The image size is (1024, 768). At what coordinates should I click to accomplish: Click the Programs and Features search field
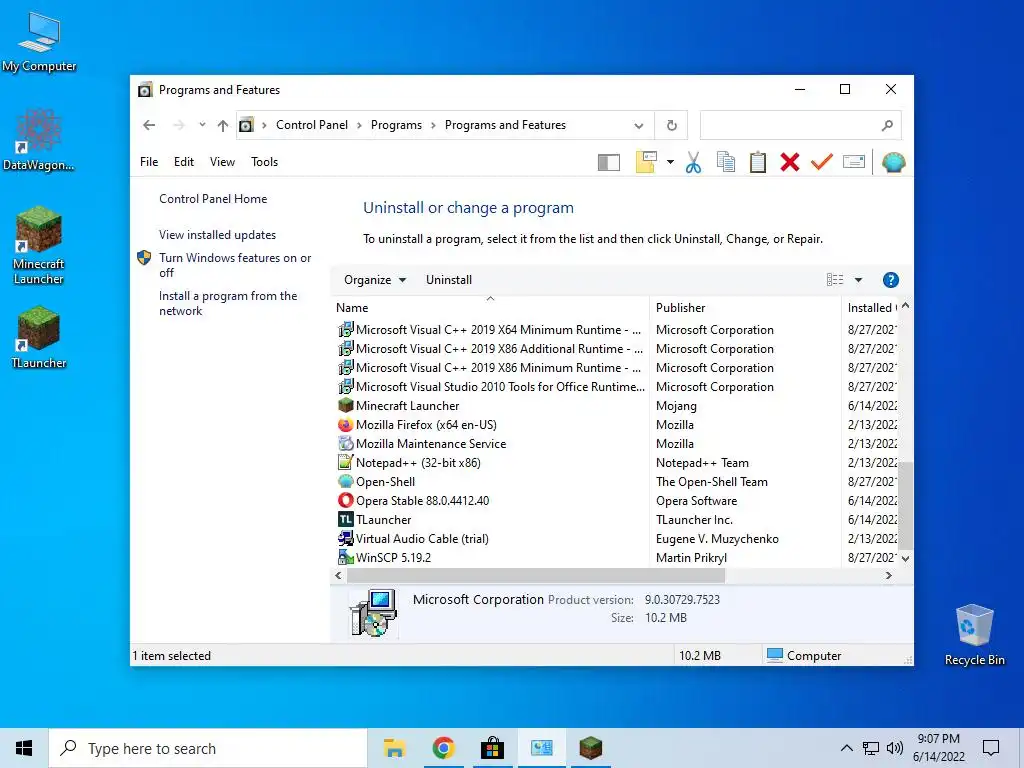pyautogui.click(x=800, y=125)
